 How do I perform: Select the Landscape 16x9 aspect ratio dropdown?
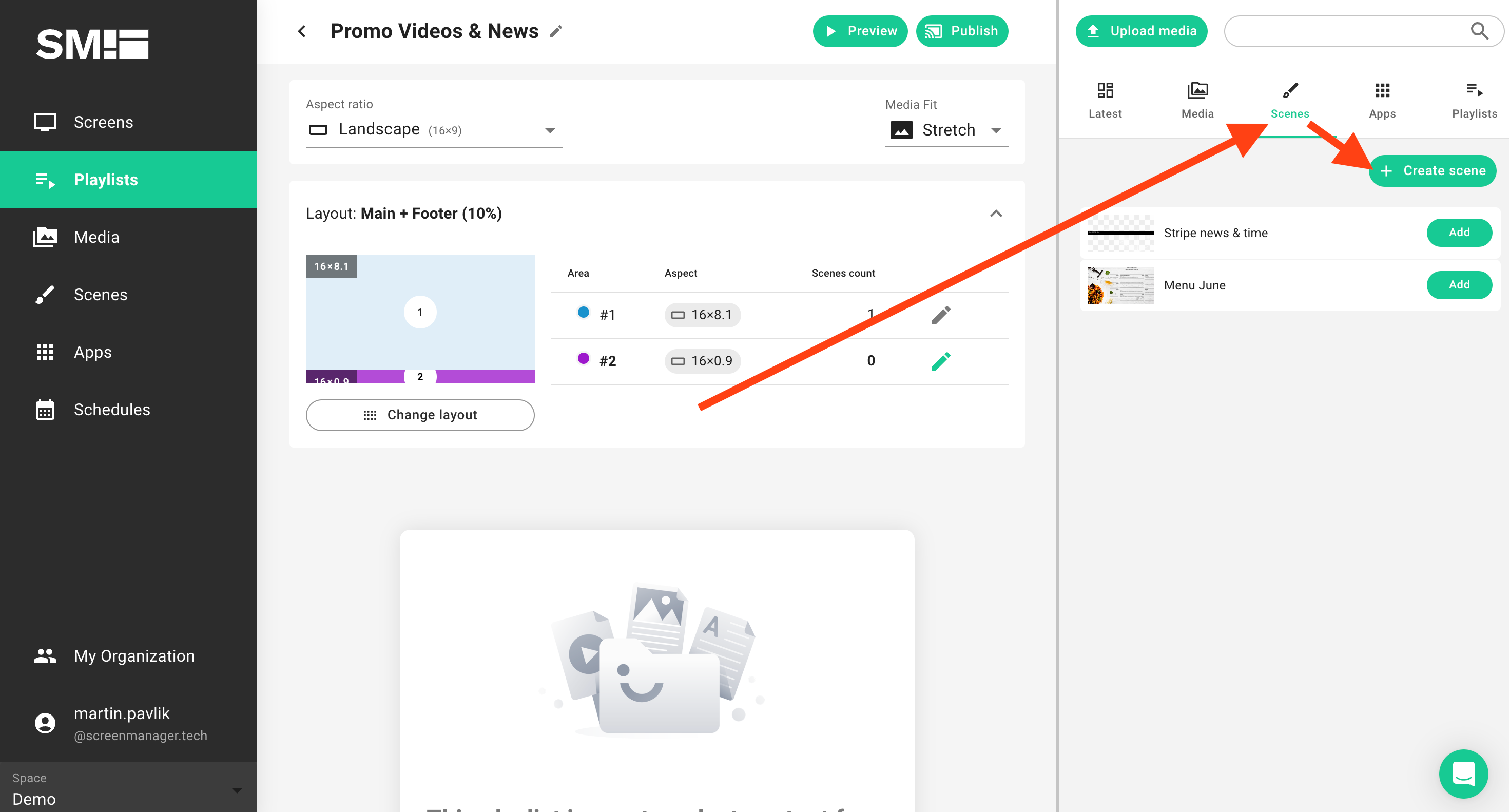click(432, 129)
